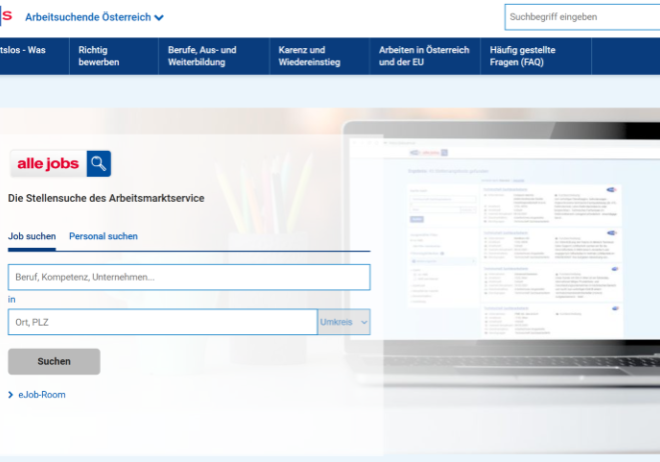Click the AMS logo in header
The height and width of the screenshot is (462, 660).
click(x=6, y=16)
